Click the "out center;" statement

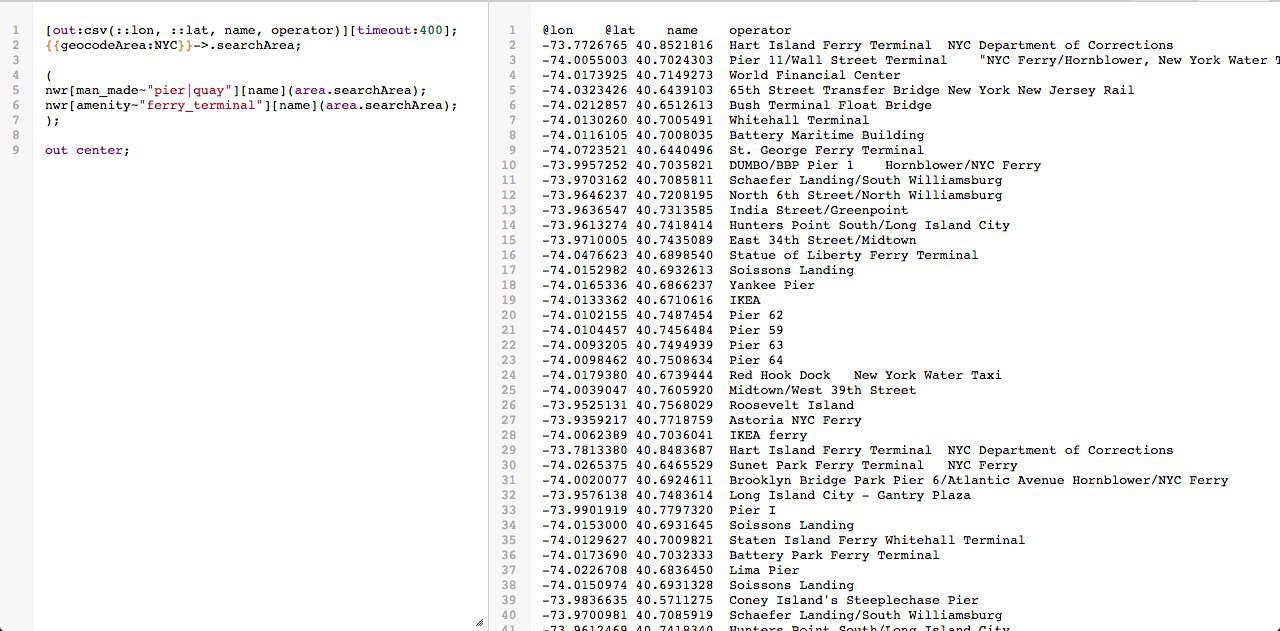tap(87, 150)
